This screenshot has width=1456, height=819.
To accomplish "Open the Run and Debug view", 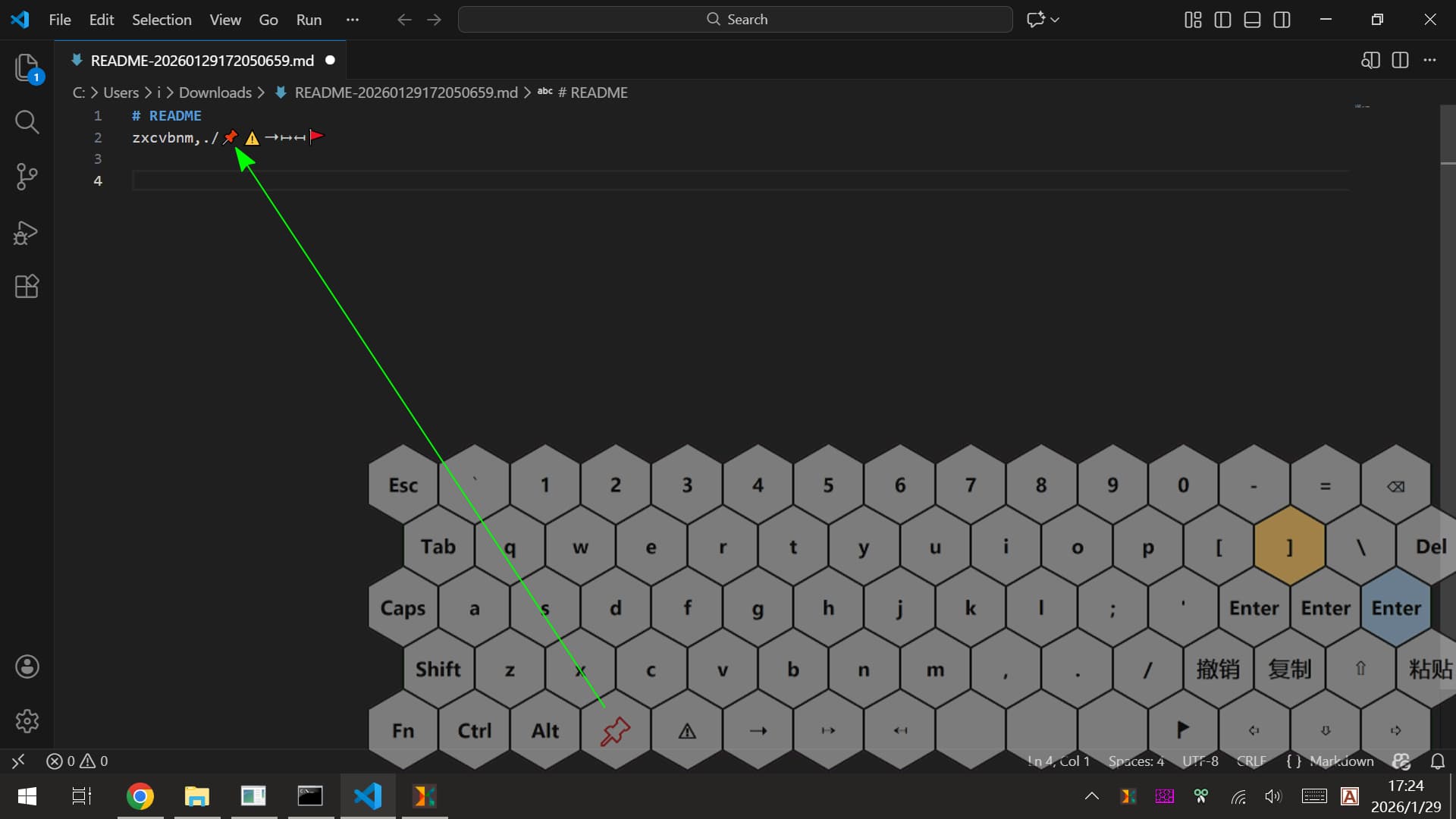I will coord(27,232).
